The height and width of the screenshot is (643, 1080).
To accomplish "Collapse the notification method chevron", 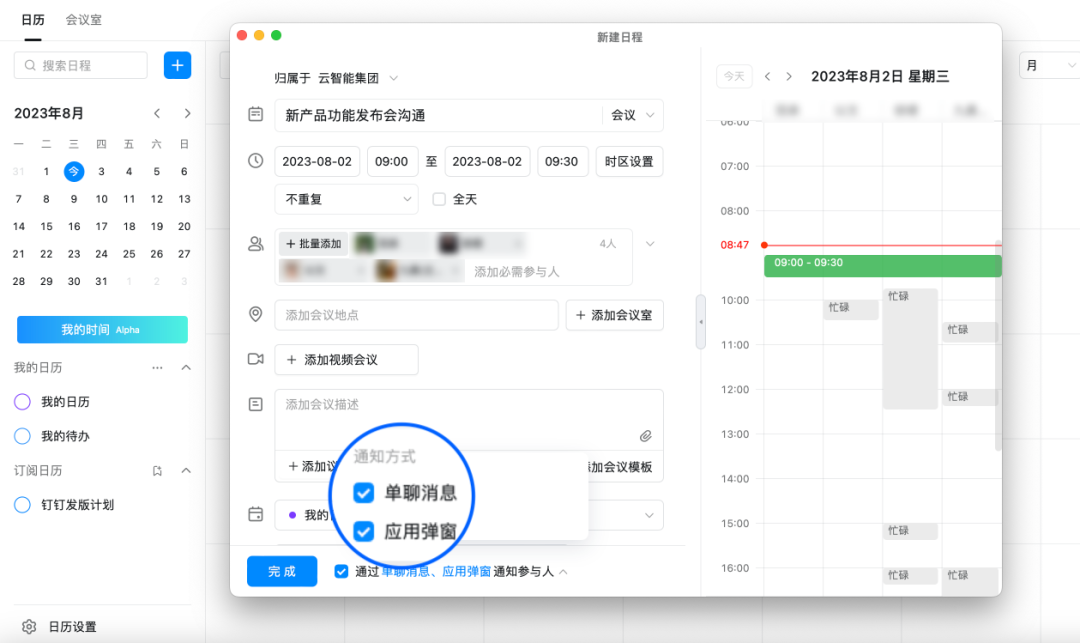I will (x=563, y=572).
